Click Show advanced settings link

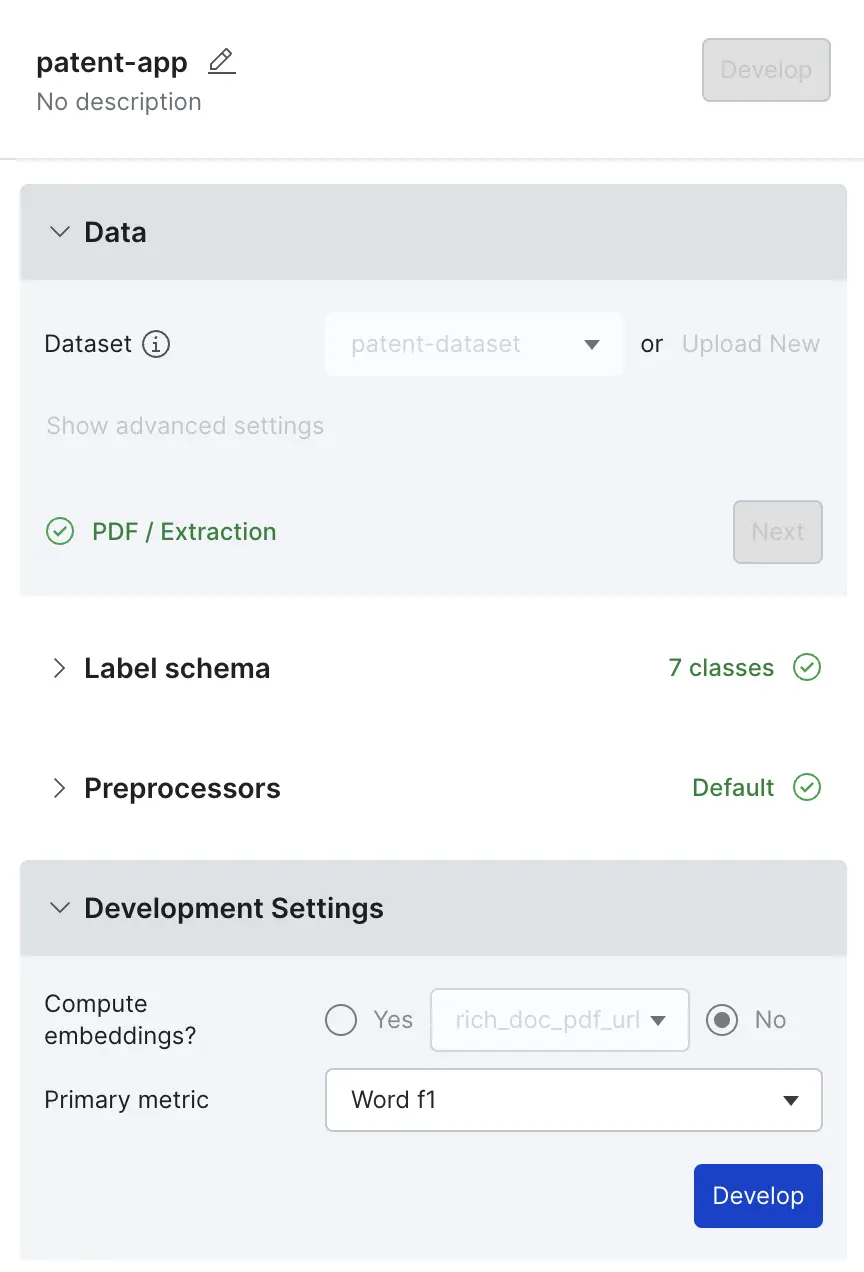point(185,426)
